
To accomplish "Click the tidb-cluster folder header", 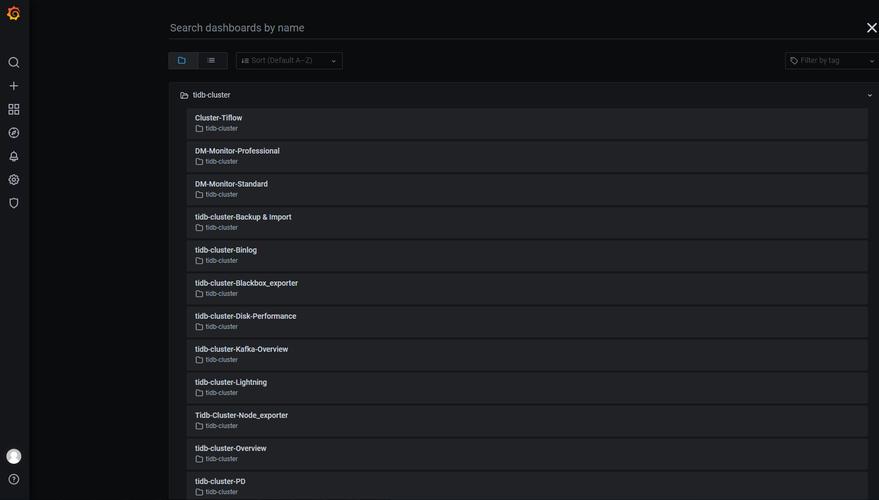I will coord(524,95).
